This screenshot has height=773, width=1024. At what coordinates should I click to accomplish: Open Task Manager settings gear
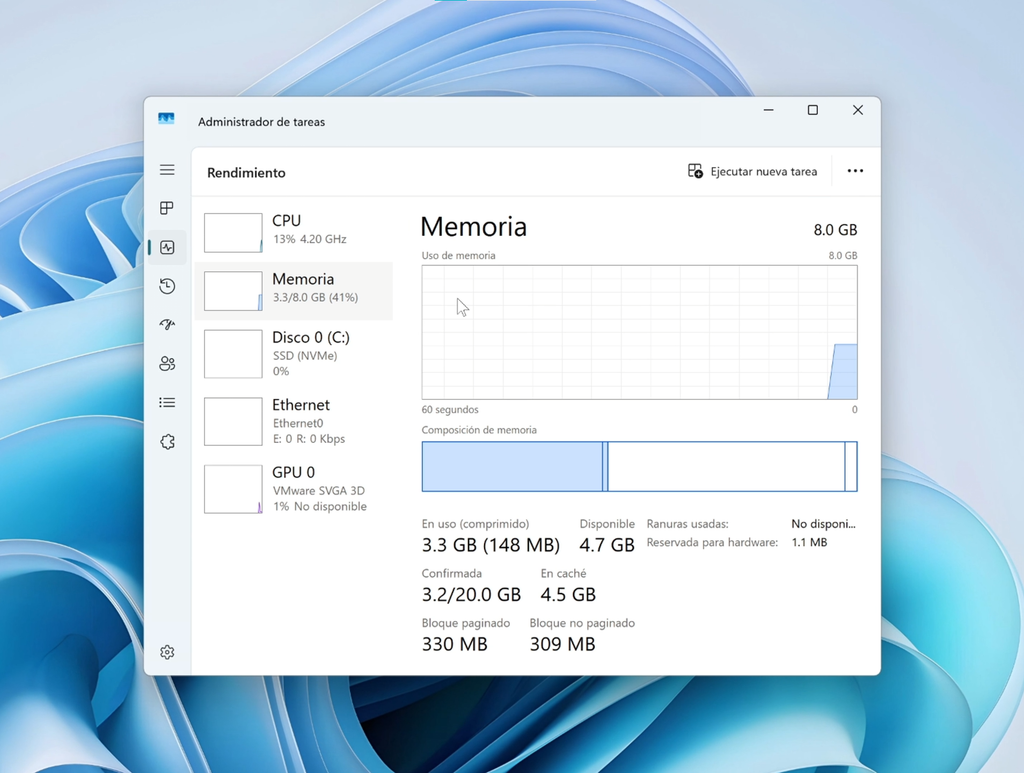[x=167, y=652]
